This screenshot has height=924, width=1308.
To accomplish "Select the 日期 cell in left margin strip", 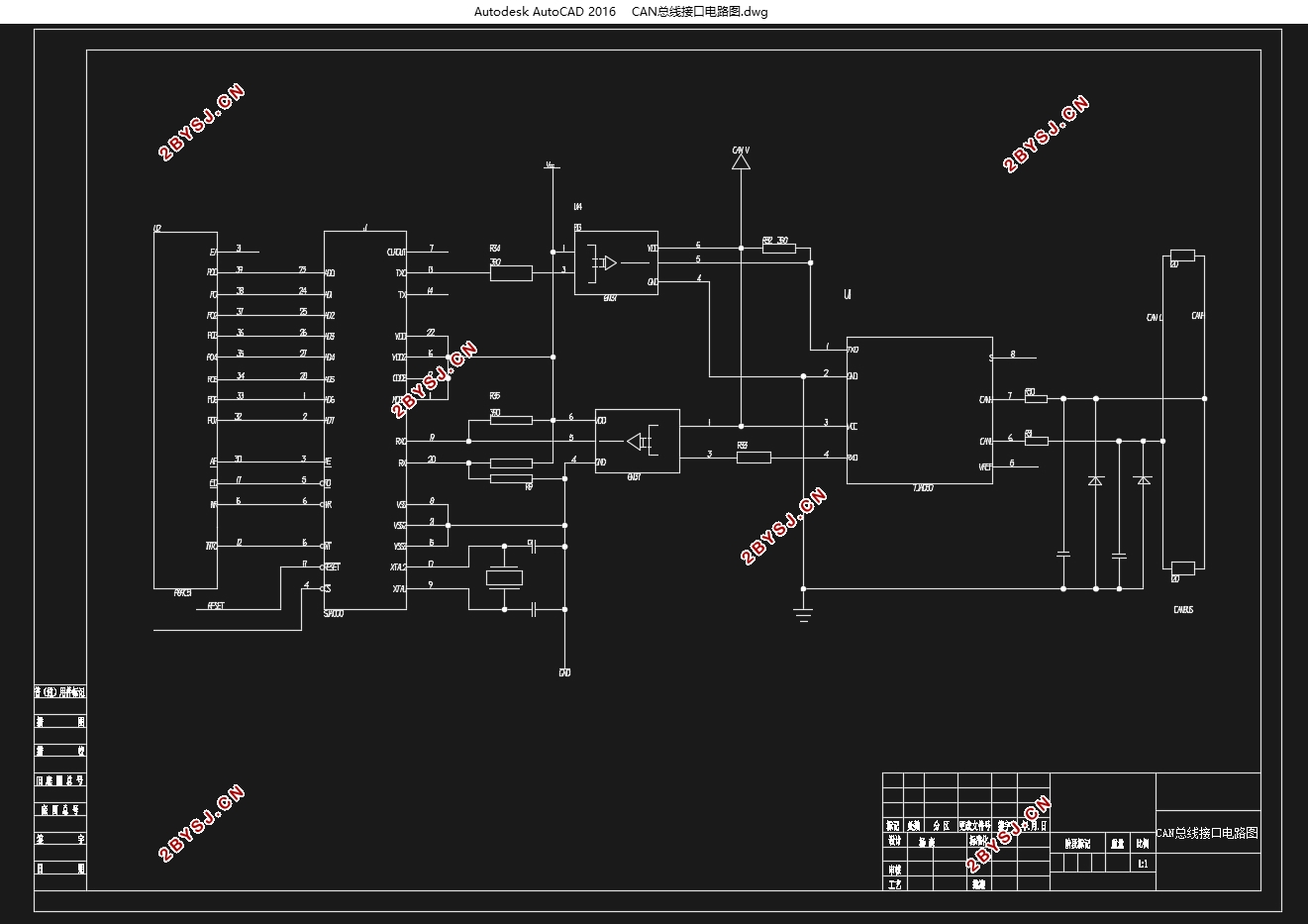I will click(x=60, y=868).
